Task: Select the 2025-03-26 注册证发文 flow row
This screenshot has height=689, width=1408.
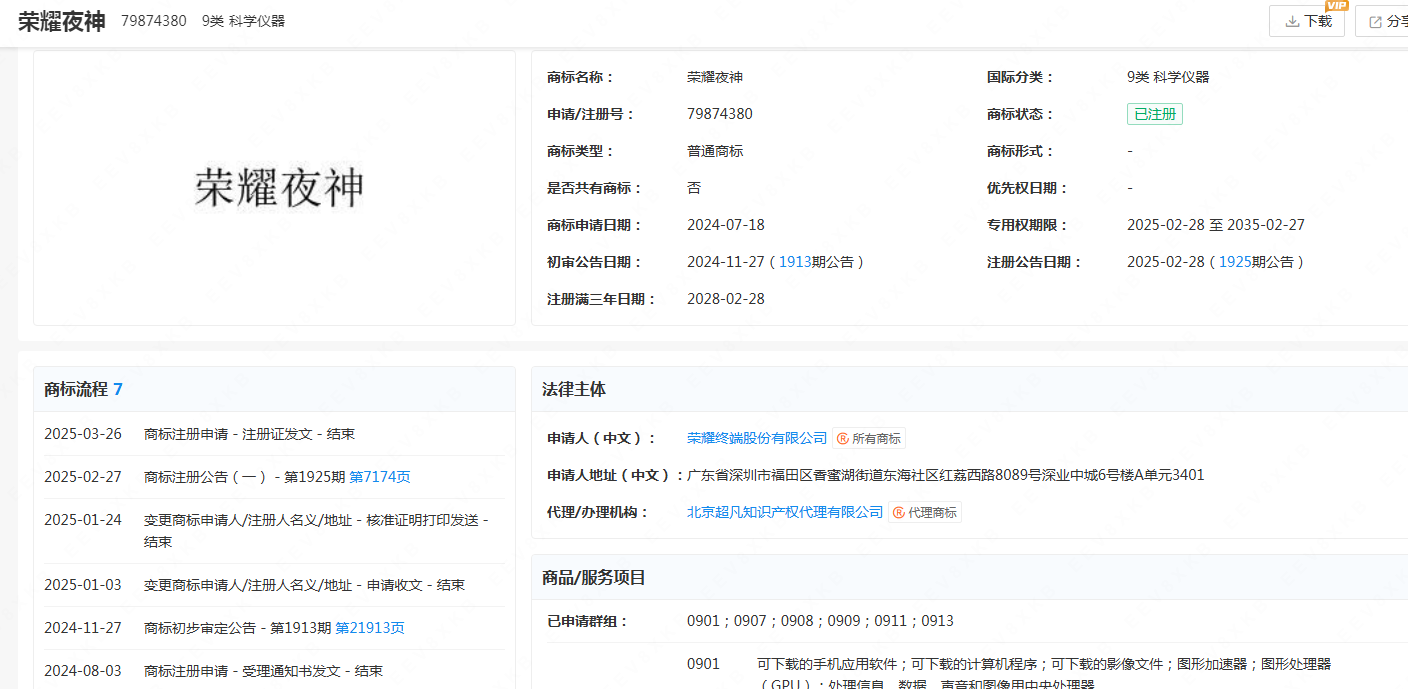Action: pos(274,434)
